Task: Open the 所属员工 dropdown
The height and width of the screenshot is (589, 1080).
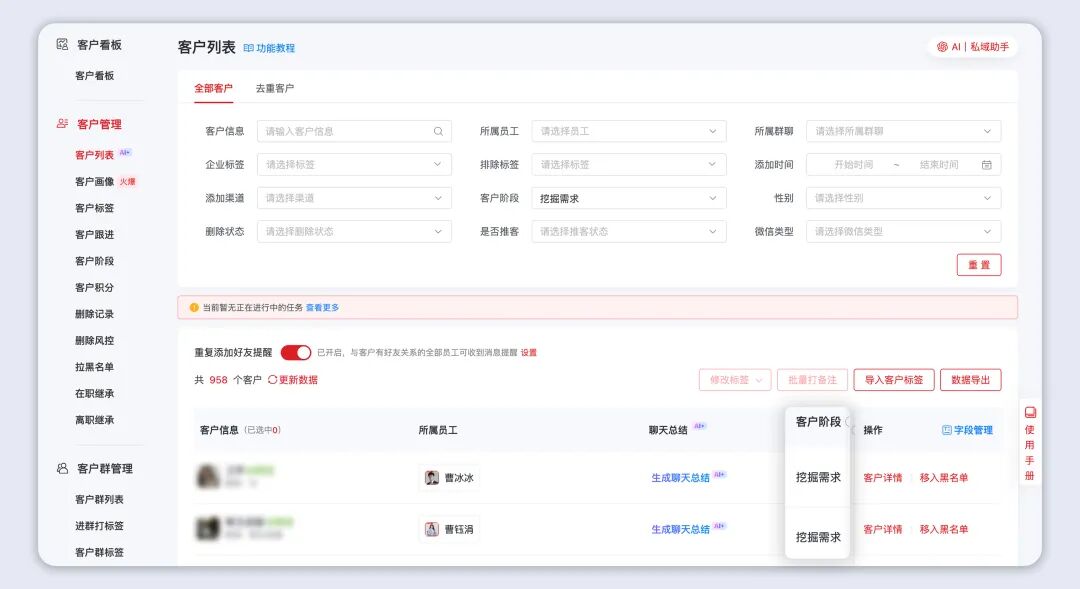Action: coord(628,131)
